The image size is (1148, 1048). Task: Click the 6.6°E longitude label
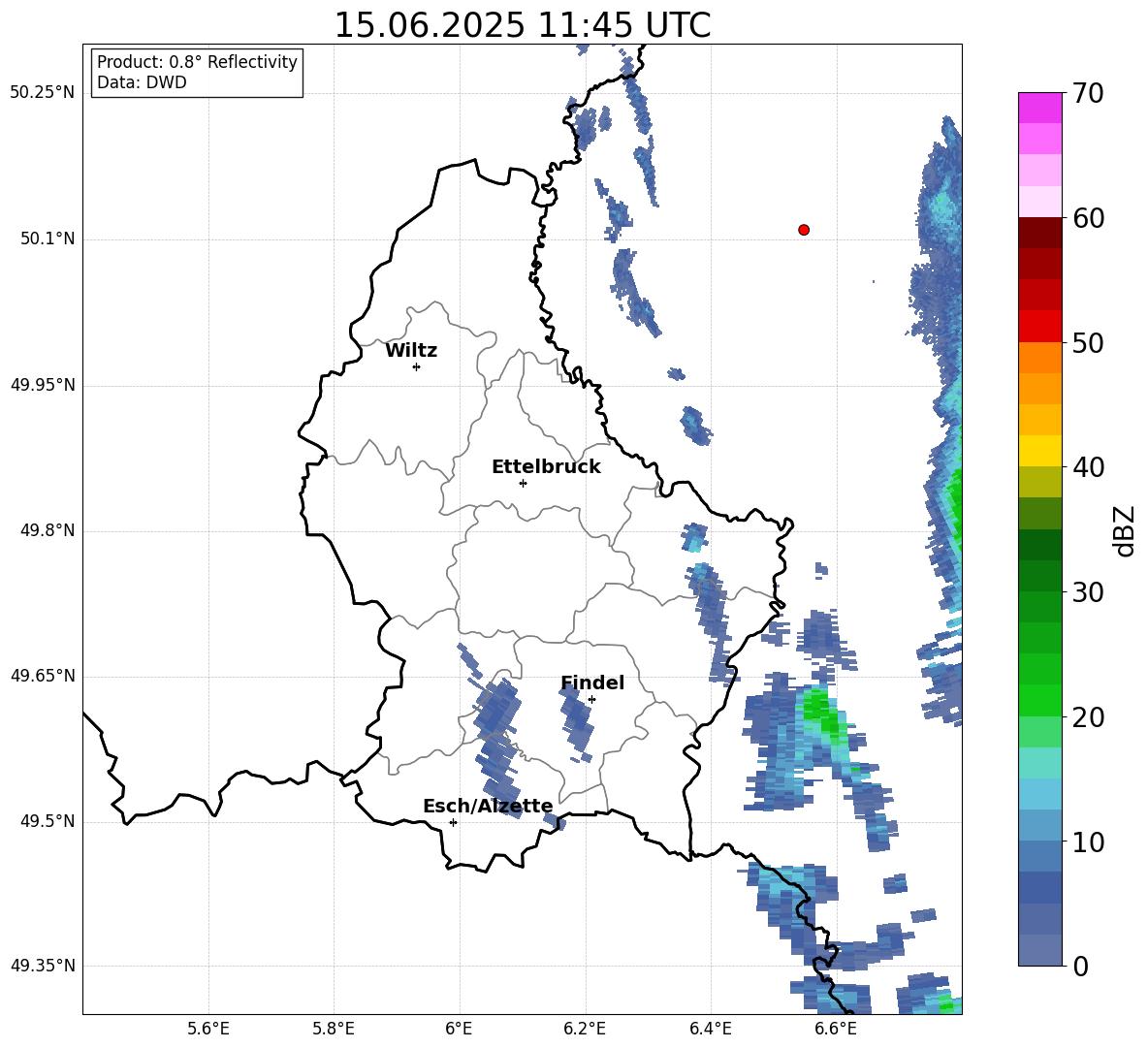836,1029
